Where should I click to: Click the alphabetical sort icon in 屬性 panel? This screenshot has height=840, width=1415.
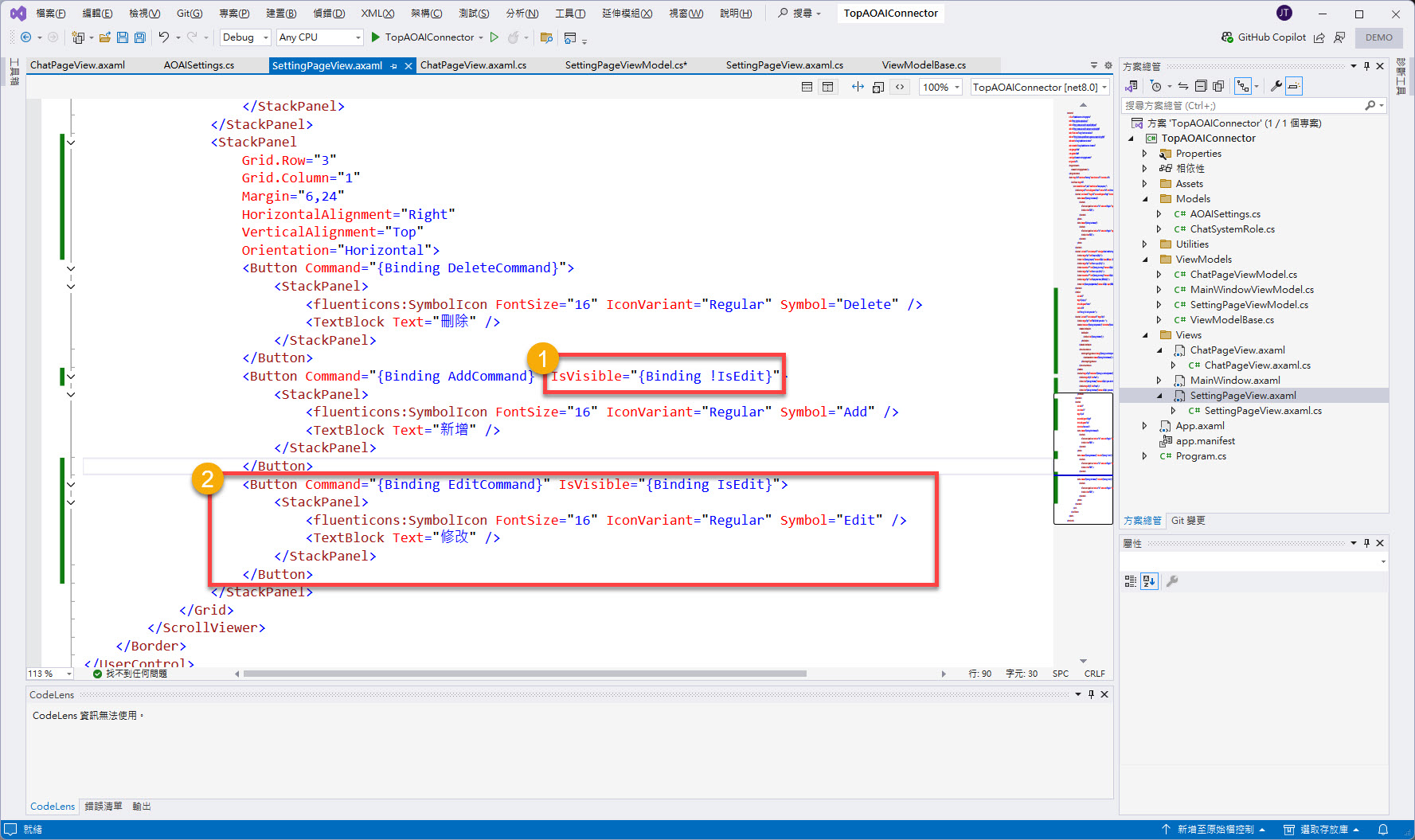[1148, 581]
